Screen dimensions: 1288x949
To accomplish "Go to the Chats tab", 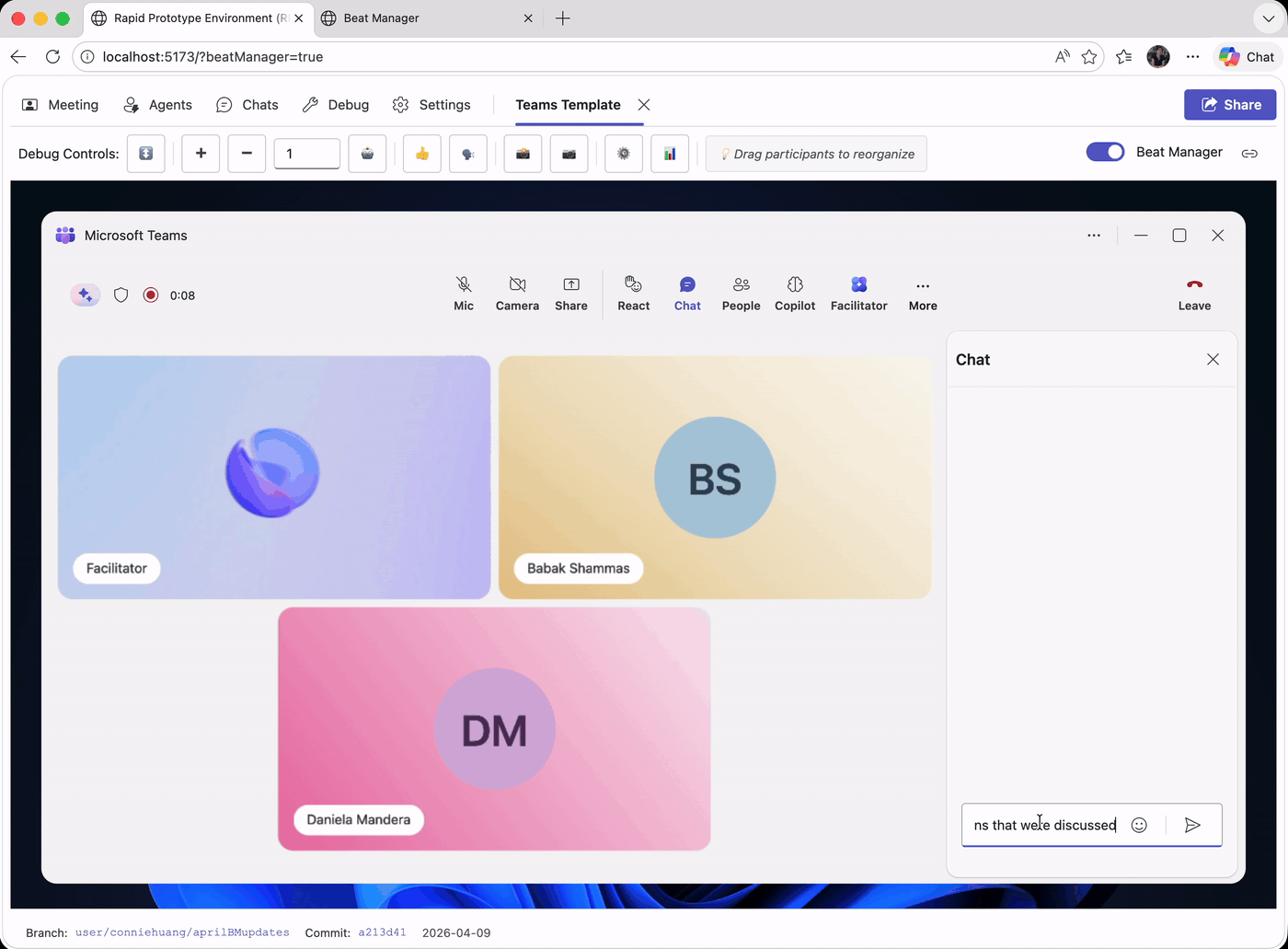I will coord(247,105).
